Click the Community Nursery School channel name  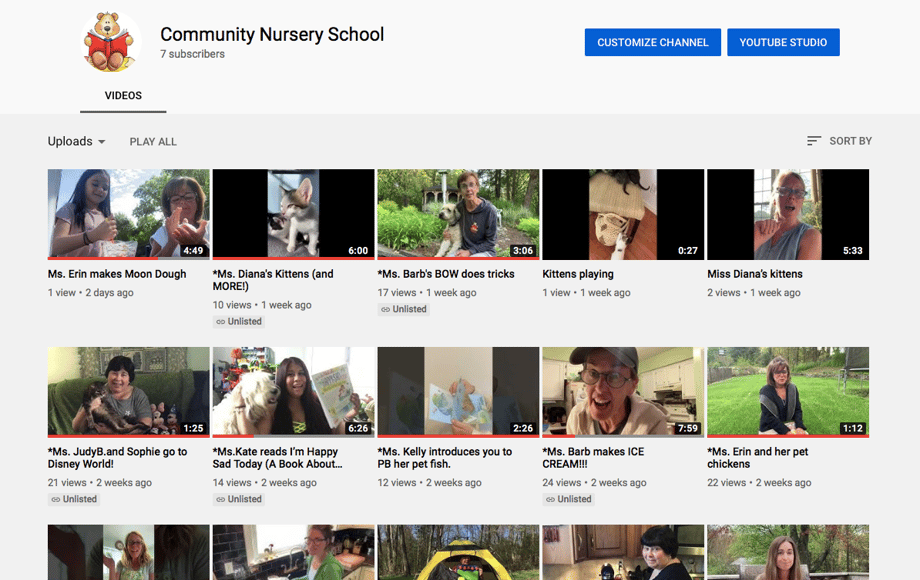[272, 34]
